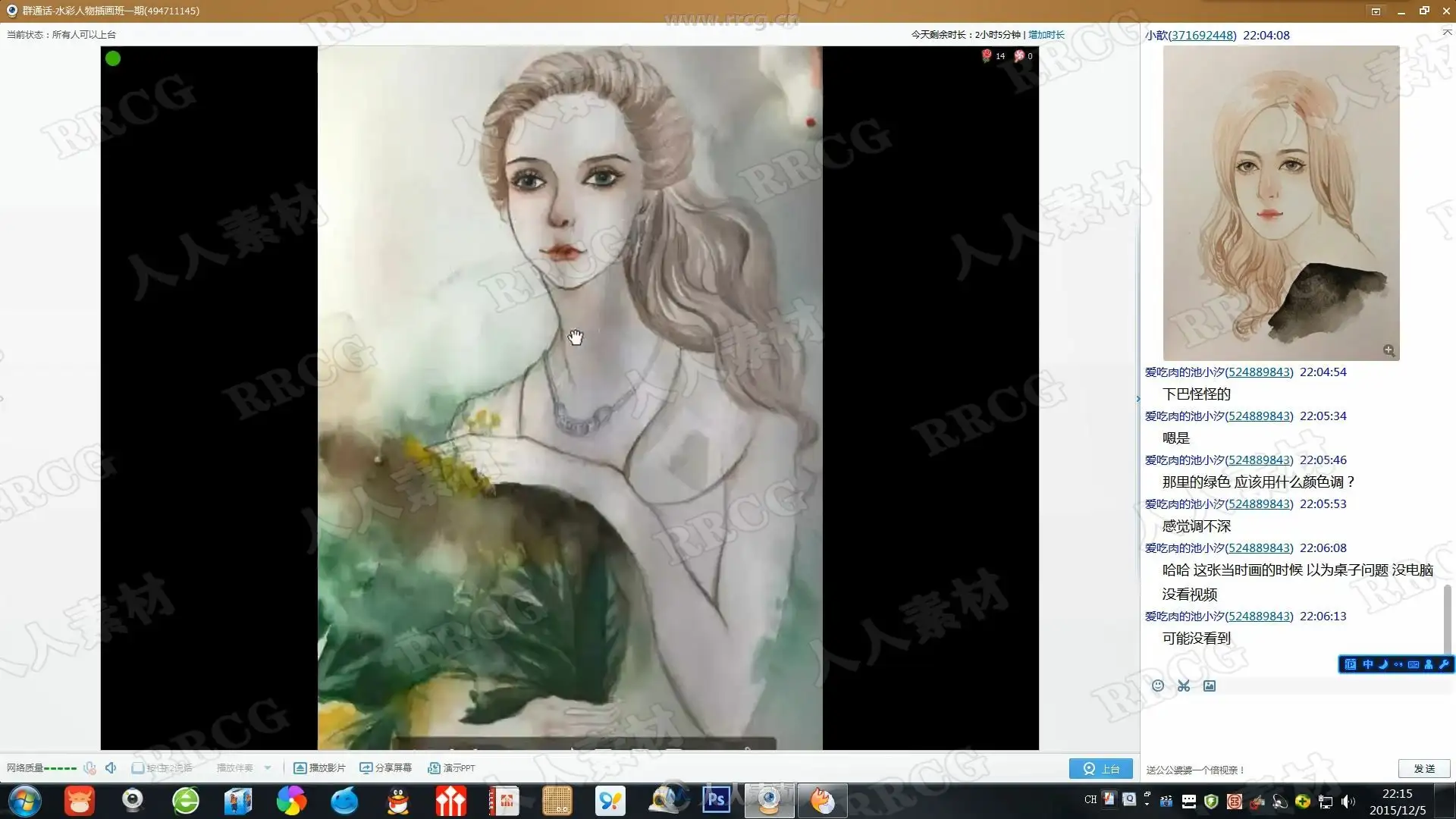1456x819 pixels.
Task: Click the rose flower gift icon
Action: (987, 55)
